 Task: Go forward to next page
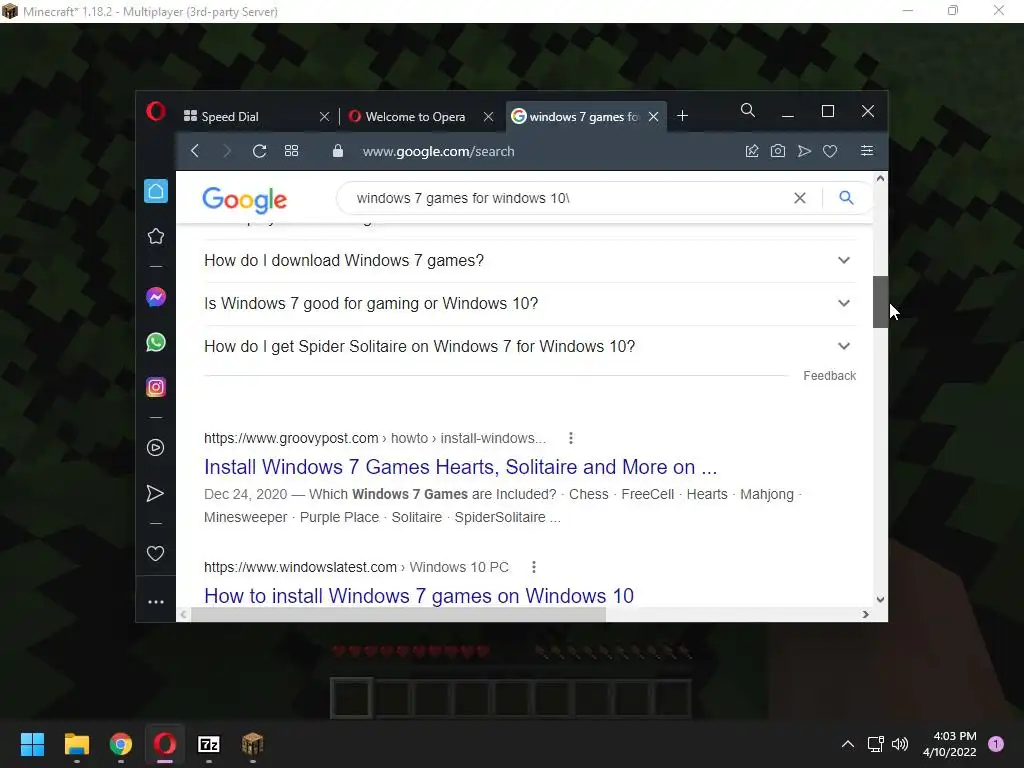tap(227, 151)
